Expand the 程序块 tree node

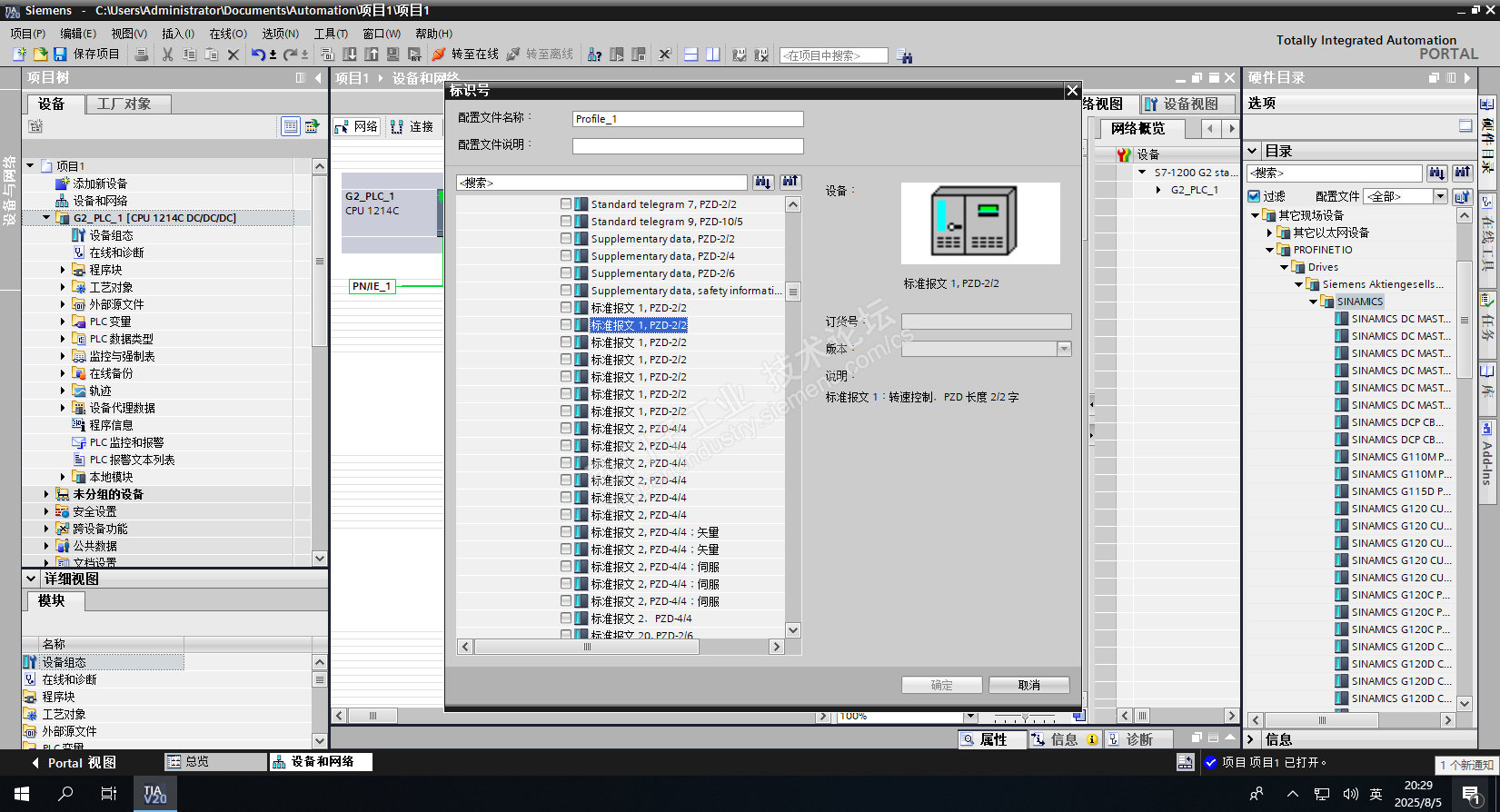coord(63,270)
